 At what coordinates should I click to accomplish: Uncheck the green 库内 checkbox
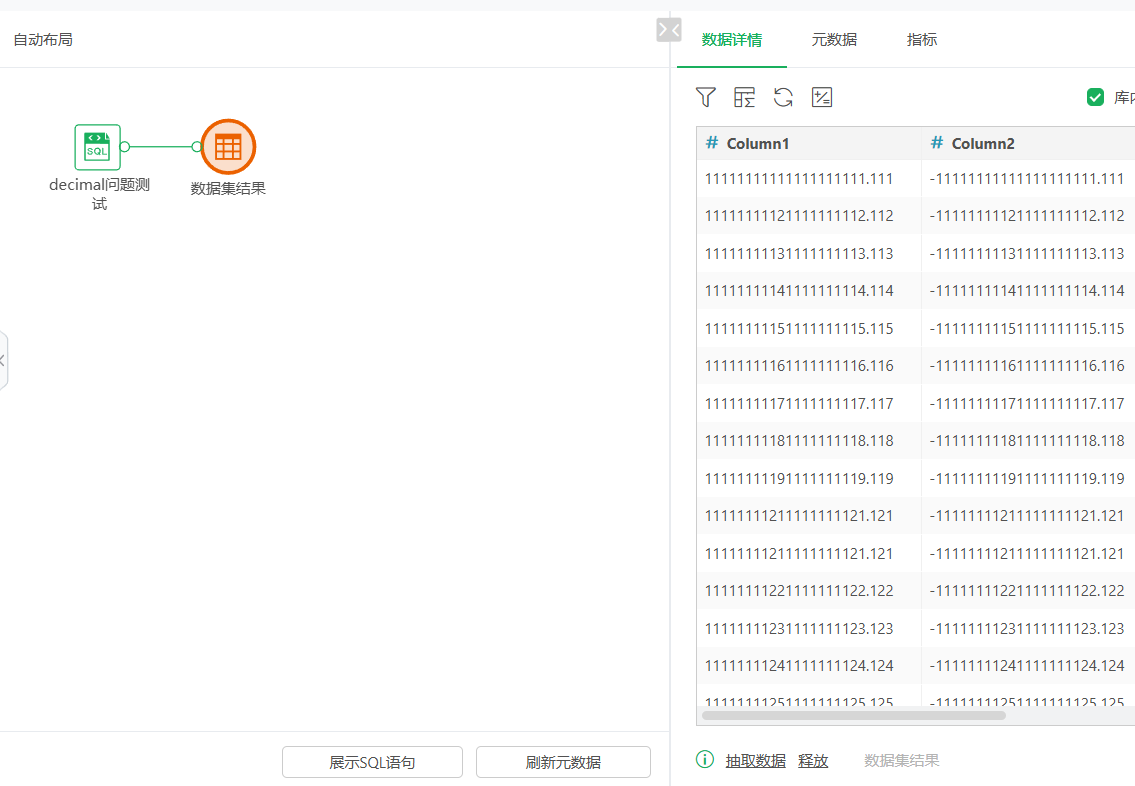point(1095,97)
